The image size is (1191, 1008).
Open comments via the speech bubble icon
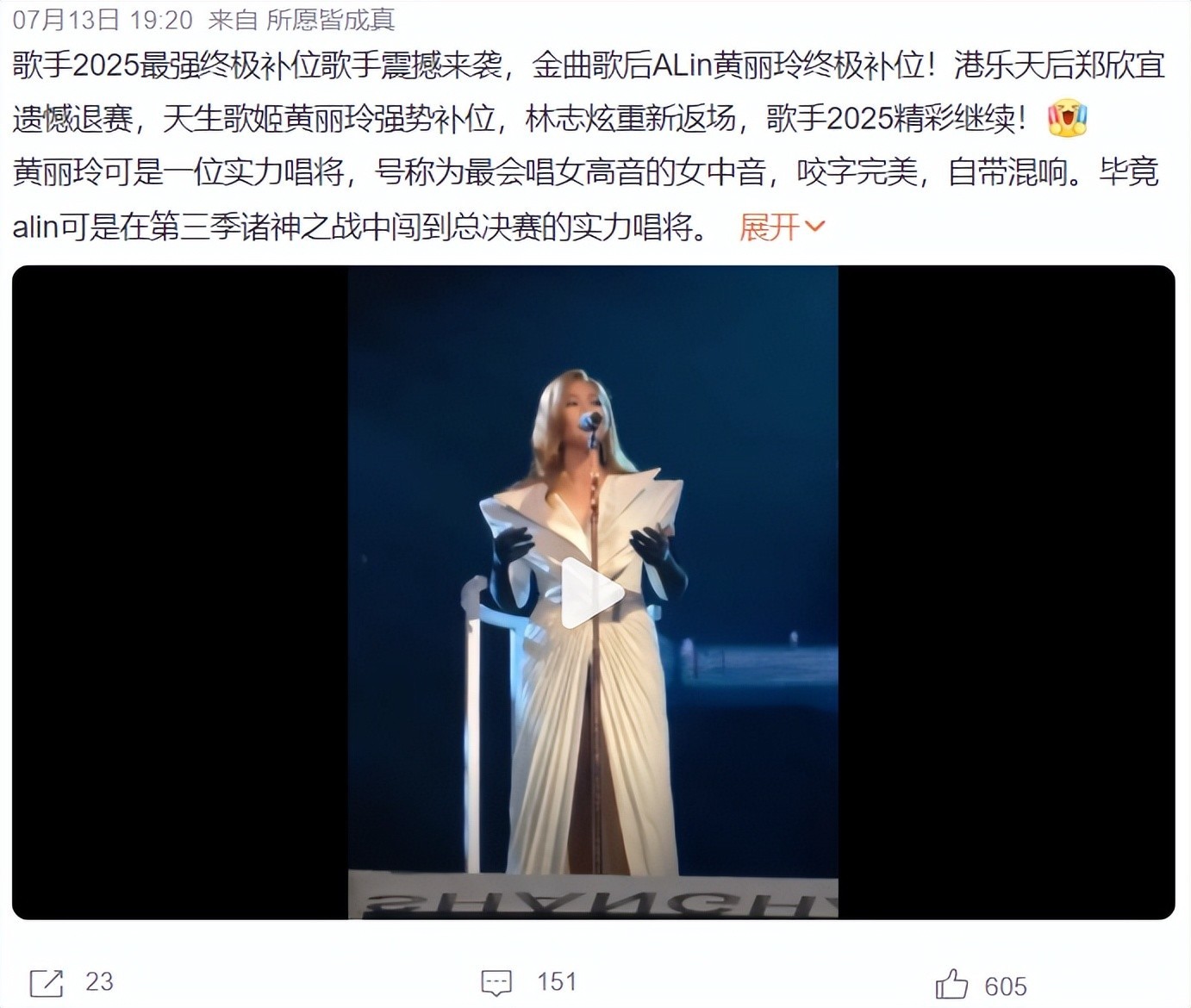[x=496, y=982]
